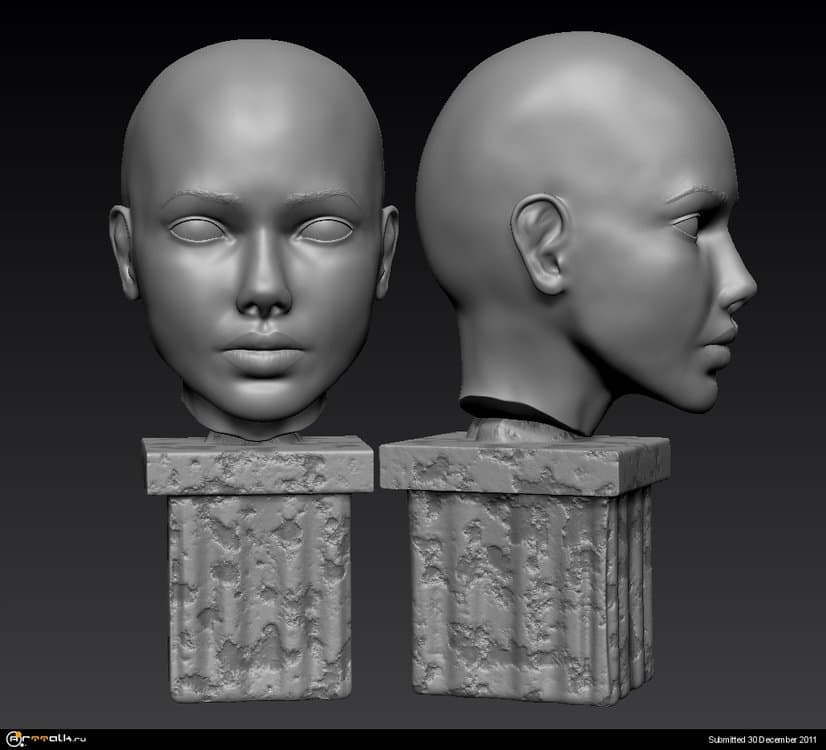Click the front-view head's nose
The width and height of the screenshot is (826, 750).
pyautogui.click(x=264, y=288)
